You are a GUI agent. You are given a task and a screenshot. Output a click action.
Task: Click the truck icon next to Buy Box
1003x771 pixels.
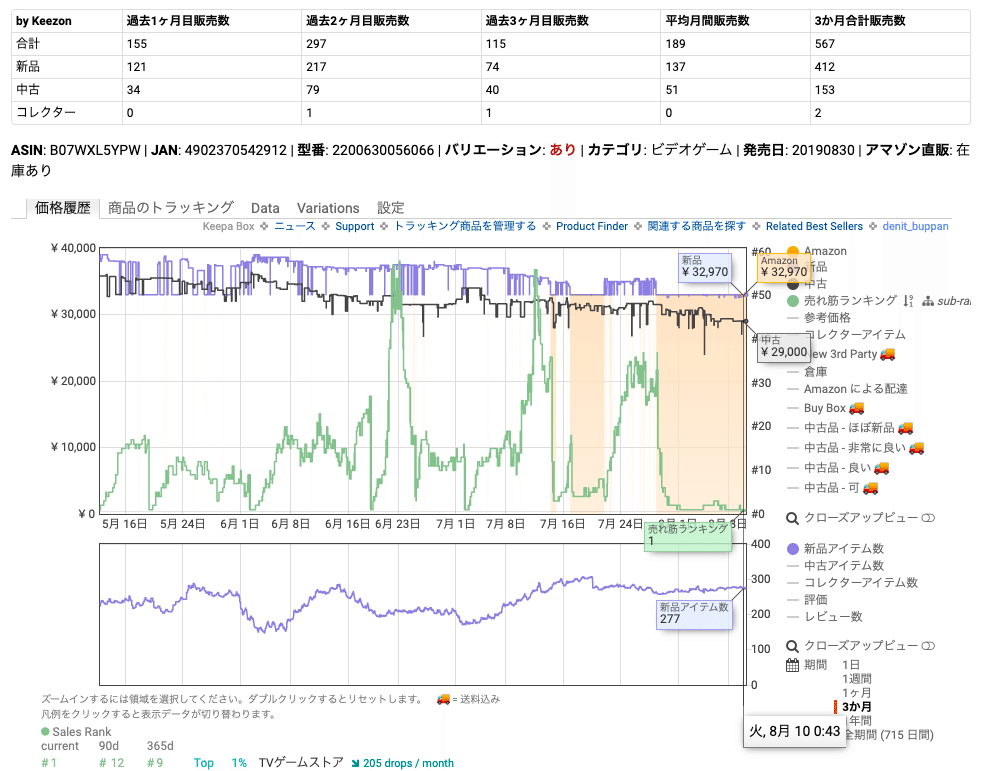(x=856, y=408)
